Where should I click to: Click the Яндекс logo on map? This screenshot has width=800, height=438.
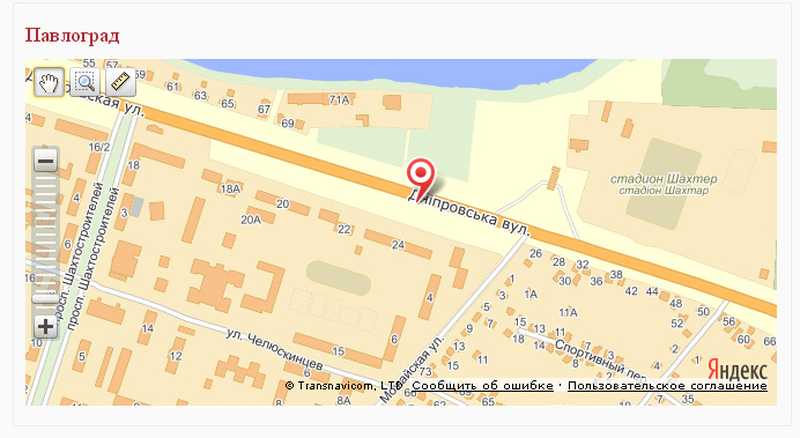click(x=737, y=369)
